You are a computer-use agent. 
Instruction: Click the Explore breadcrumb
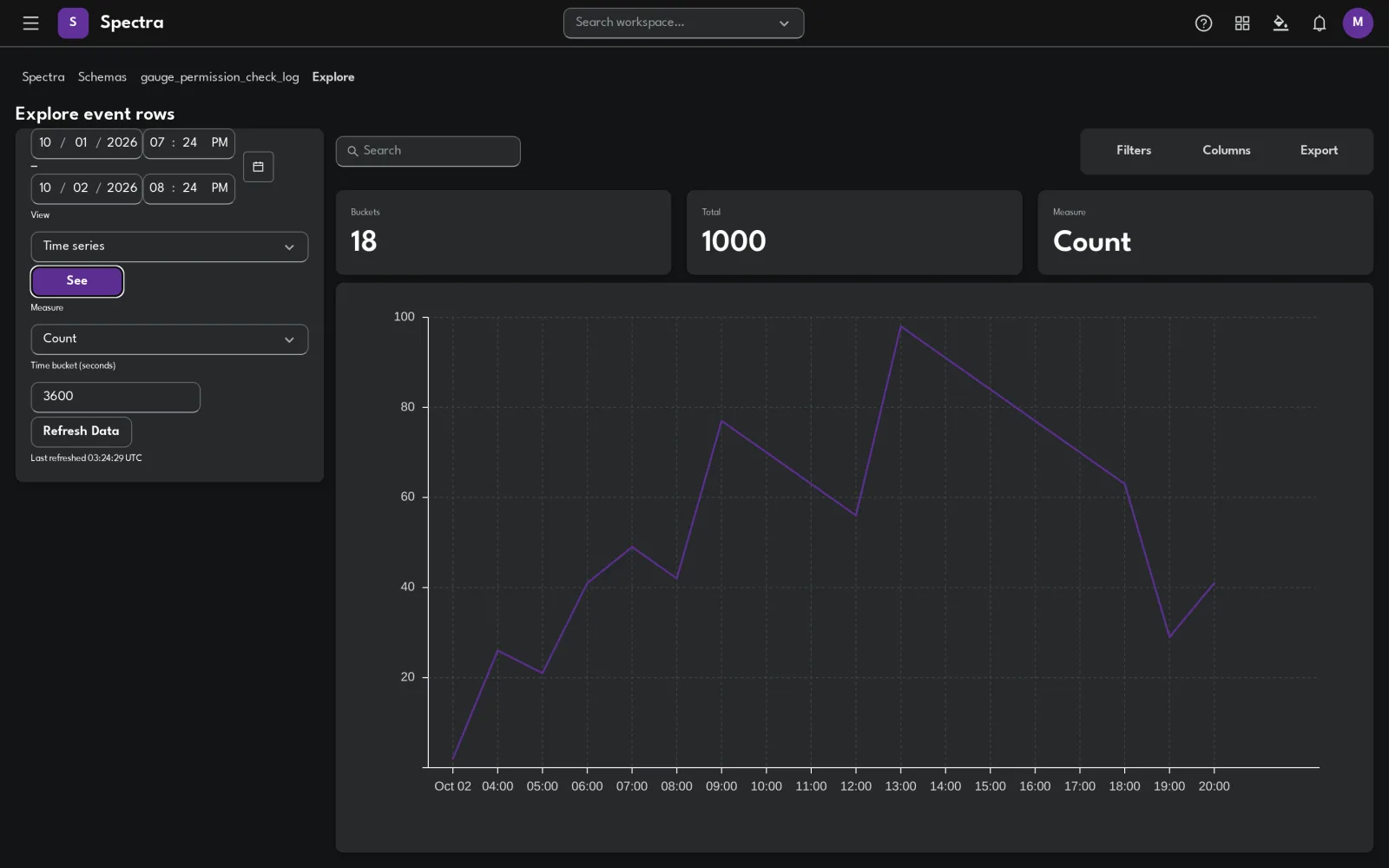tap(333, 77)
